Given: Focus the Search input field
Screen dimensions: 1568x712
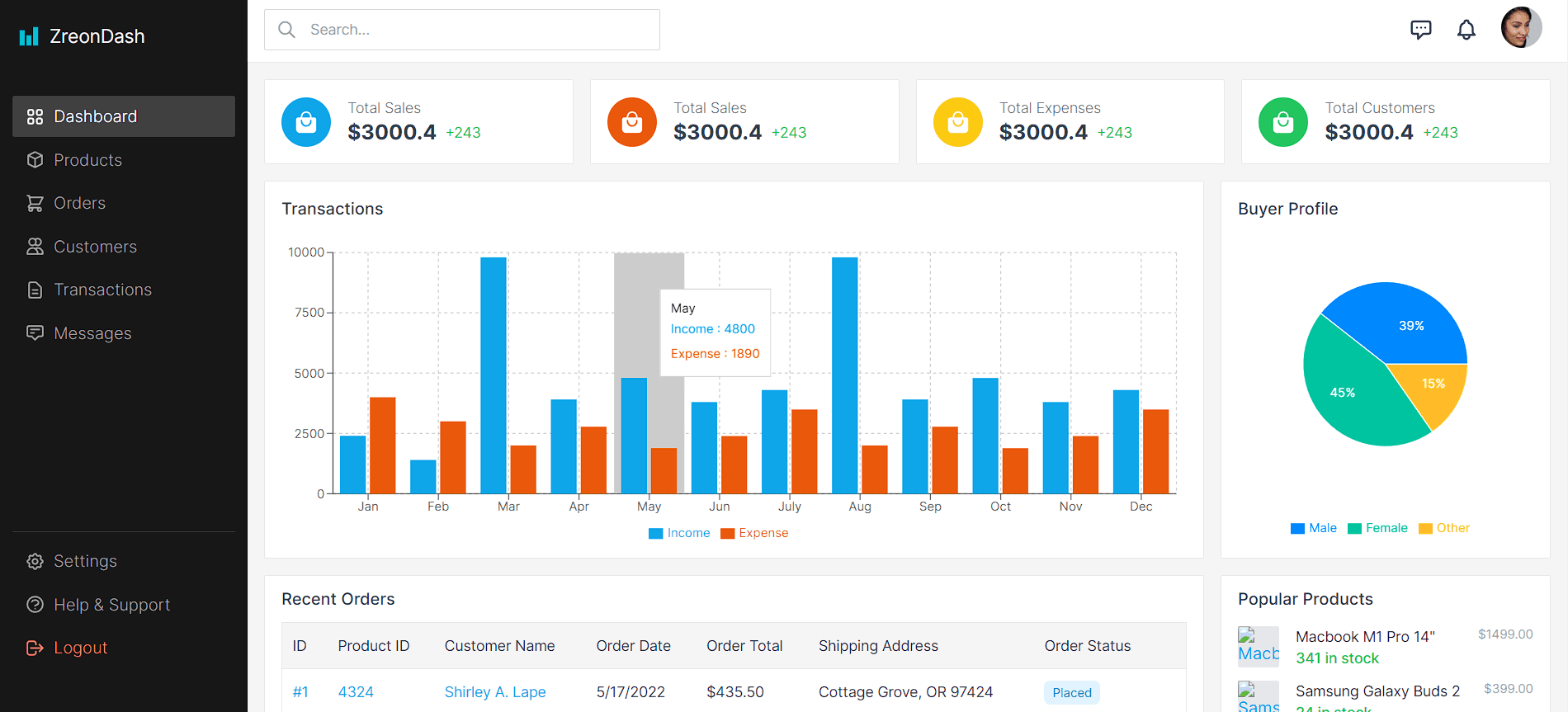Looking at the screenshot, I should click(462, 30).
